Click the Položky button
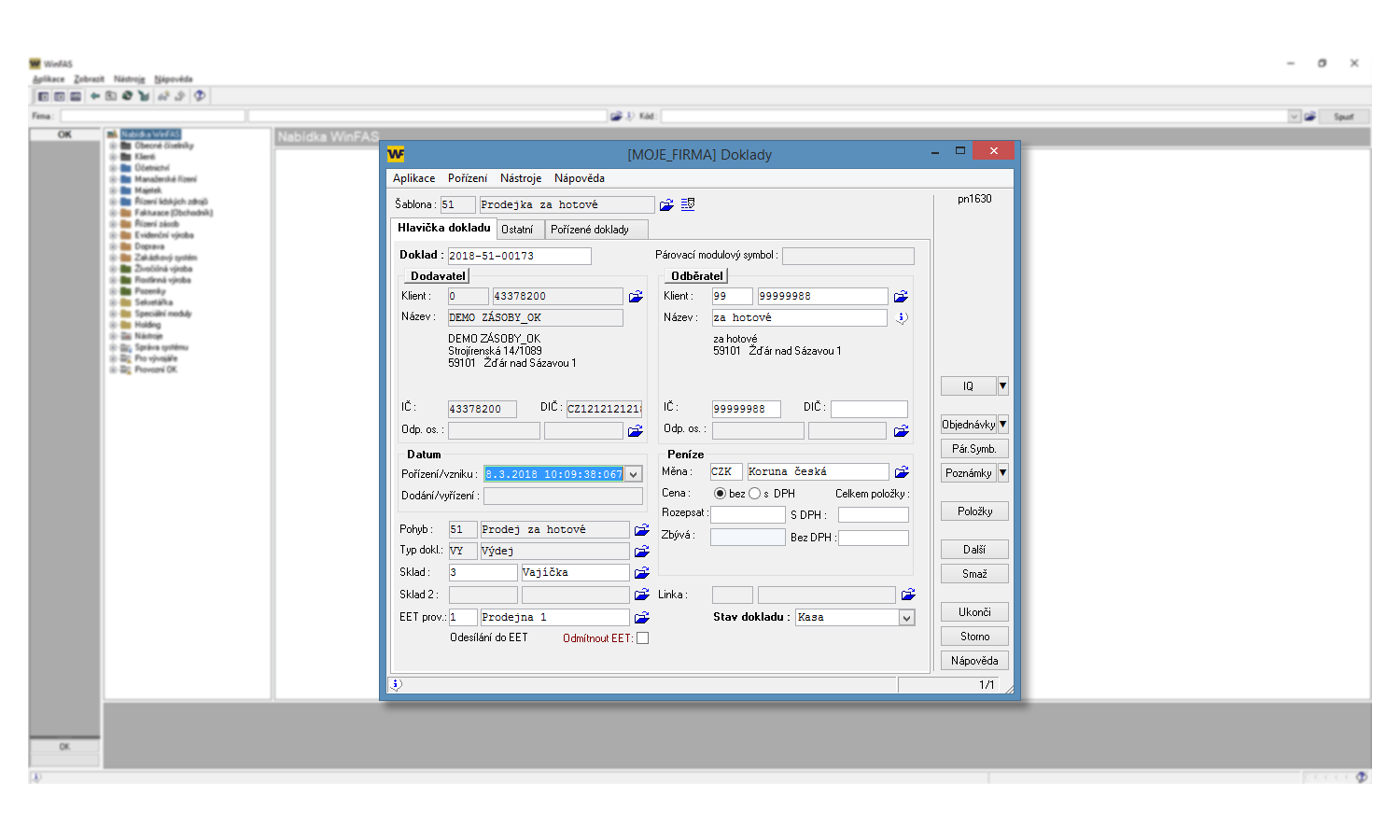The height and width of the screenshot is (840, 1400). [974, 511]
